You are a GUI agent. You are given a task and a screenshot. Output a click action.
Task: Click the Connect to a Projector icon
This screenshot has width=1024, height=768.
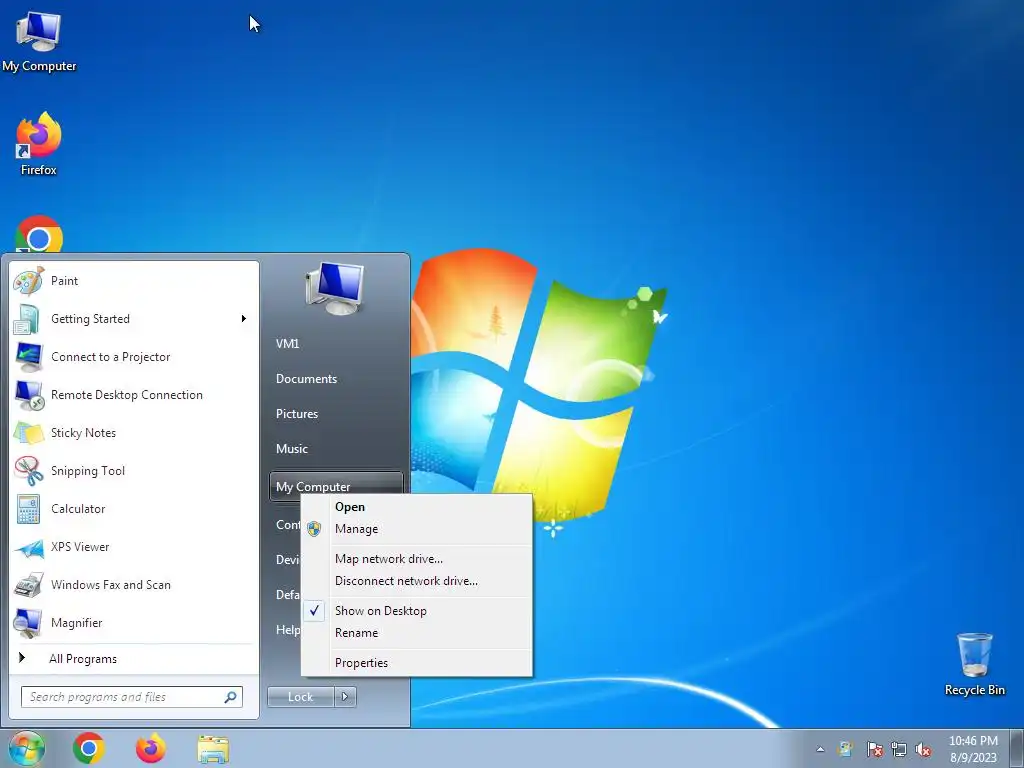tap(28, 357)
